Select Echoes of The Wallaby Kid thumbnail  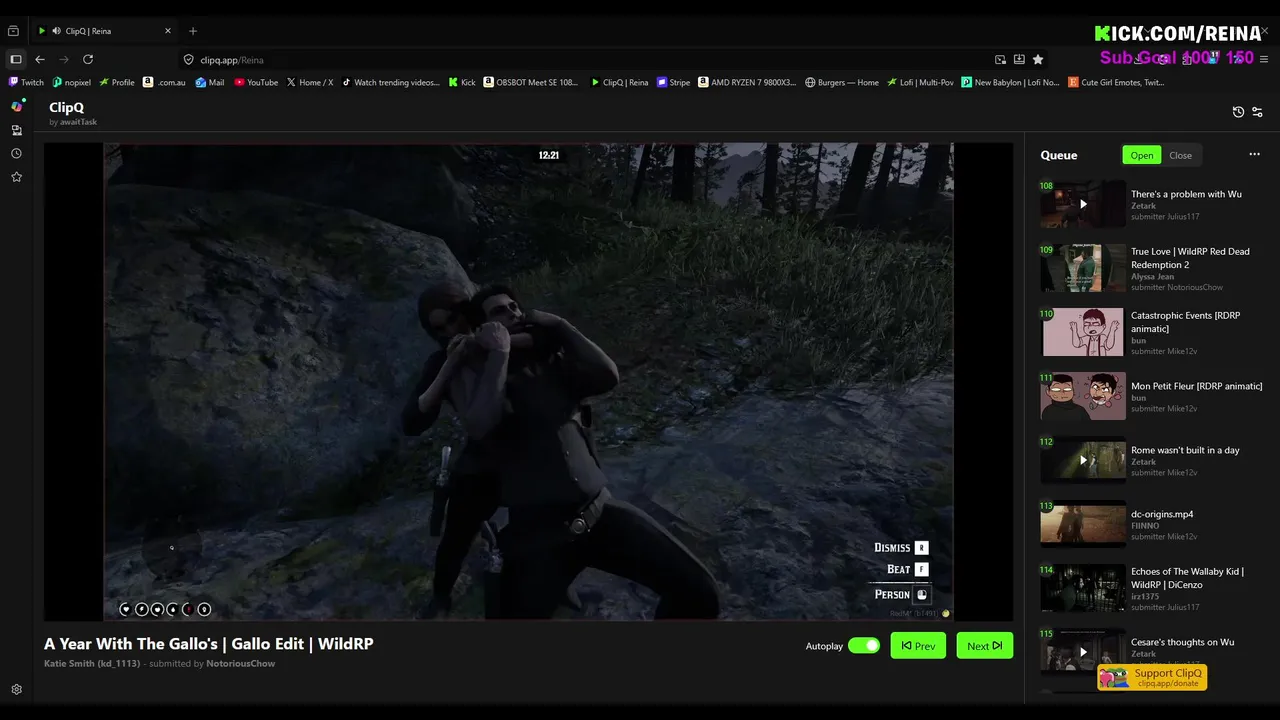[x=1083, y=588]
